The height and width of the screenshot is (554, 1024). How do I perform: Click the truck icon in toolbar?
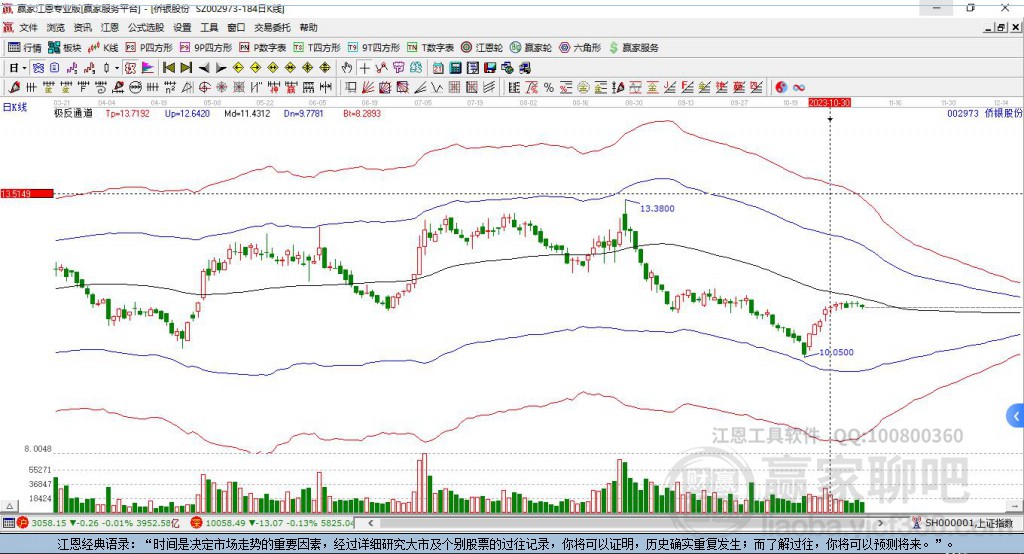524,68
